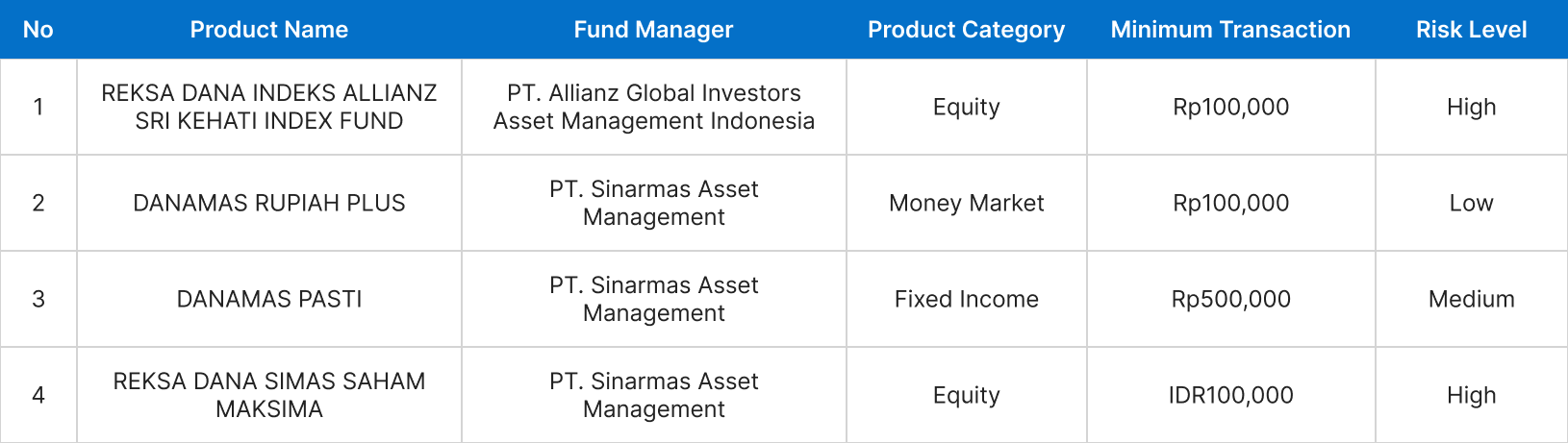Click Sinarmas Asset Management in DANAMAS PASTI row
Screen dimensions: 1568x443
653,299
